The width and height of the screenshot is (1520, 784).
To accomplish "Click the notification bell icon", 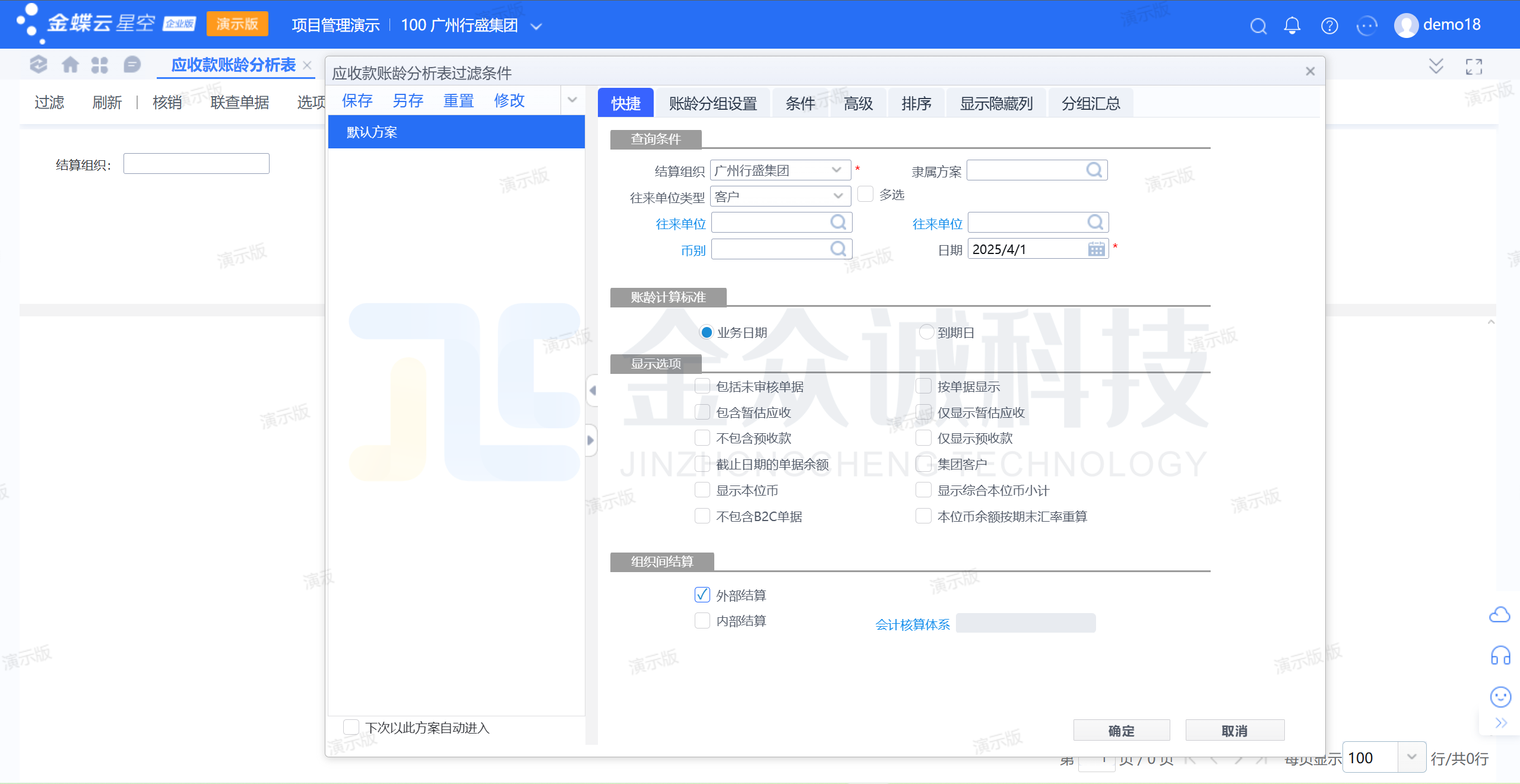I will (1292, 26).
